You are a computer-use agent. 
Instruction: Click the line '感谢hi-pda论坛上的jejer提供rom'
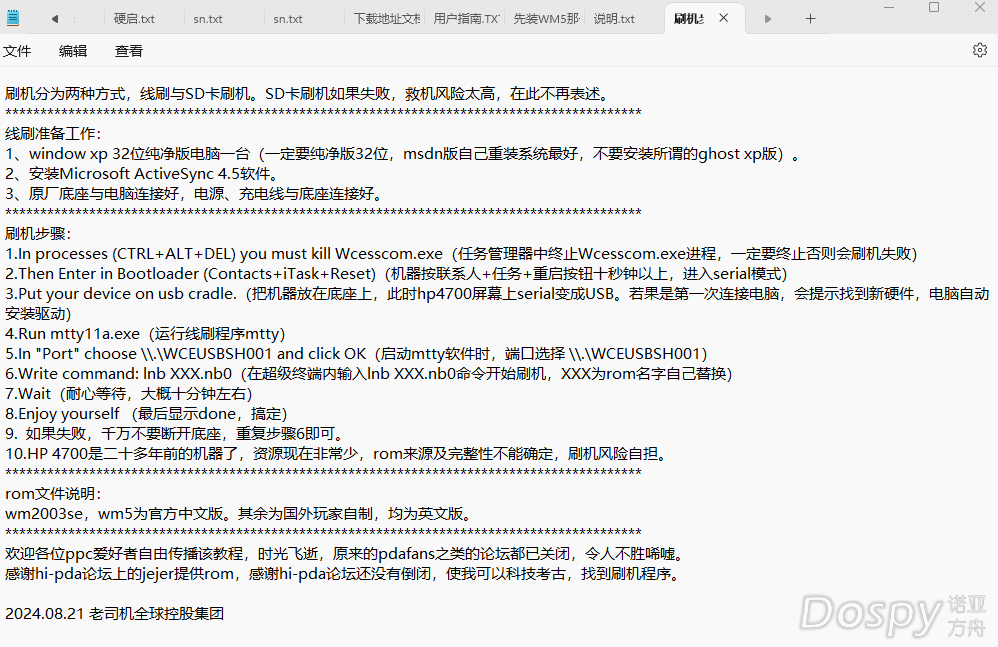344,574
